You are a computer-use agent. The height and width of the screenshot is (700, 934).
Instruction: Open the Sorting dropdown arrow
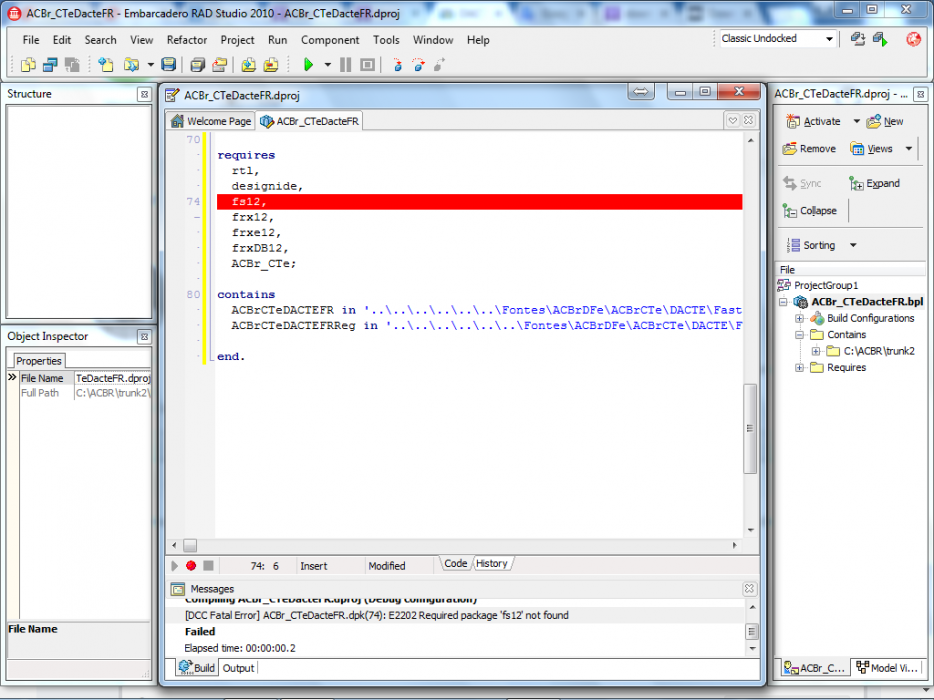[853, 245]
